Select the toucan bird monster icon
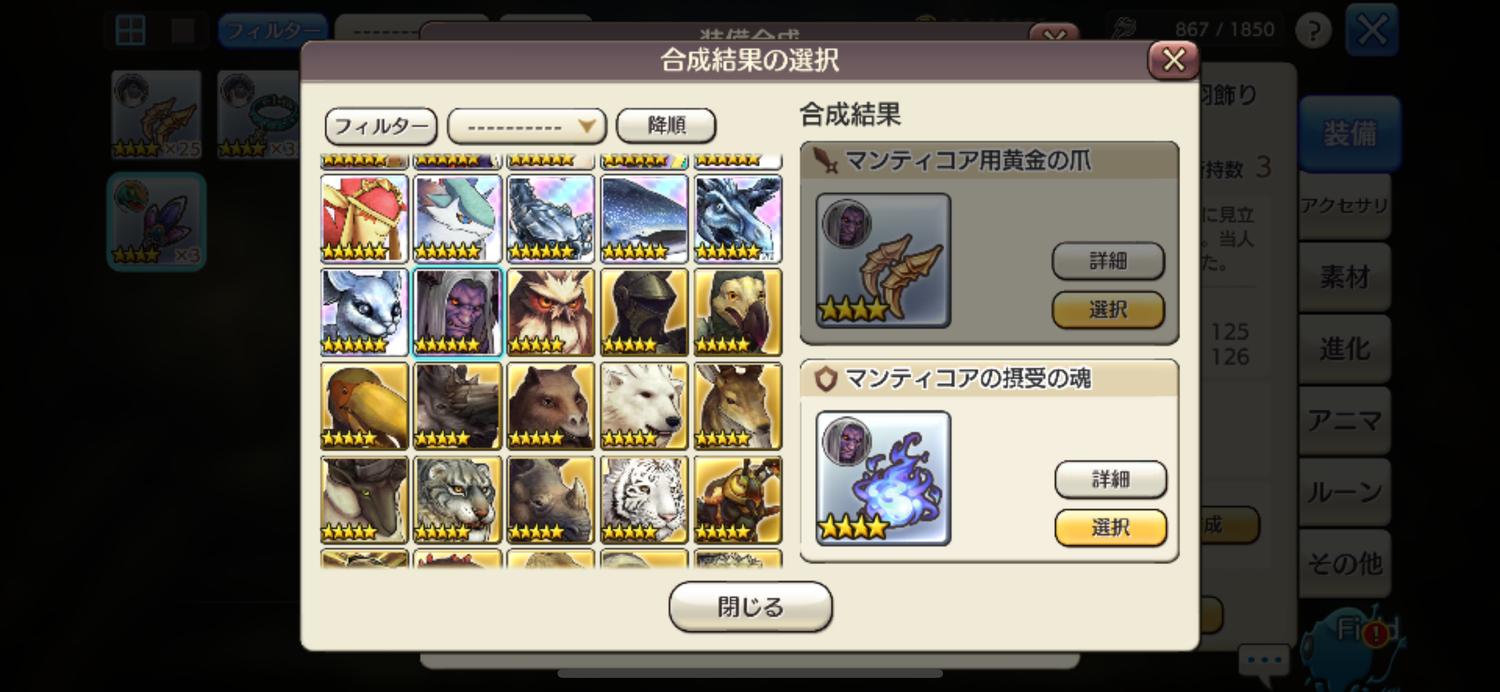This screenshot has height=692, width=1500. 364,405
